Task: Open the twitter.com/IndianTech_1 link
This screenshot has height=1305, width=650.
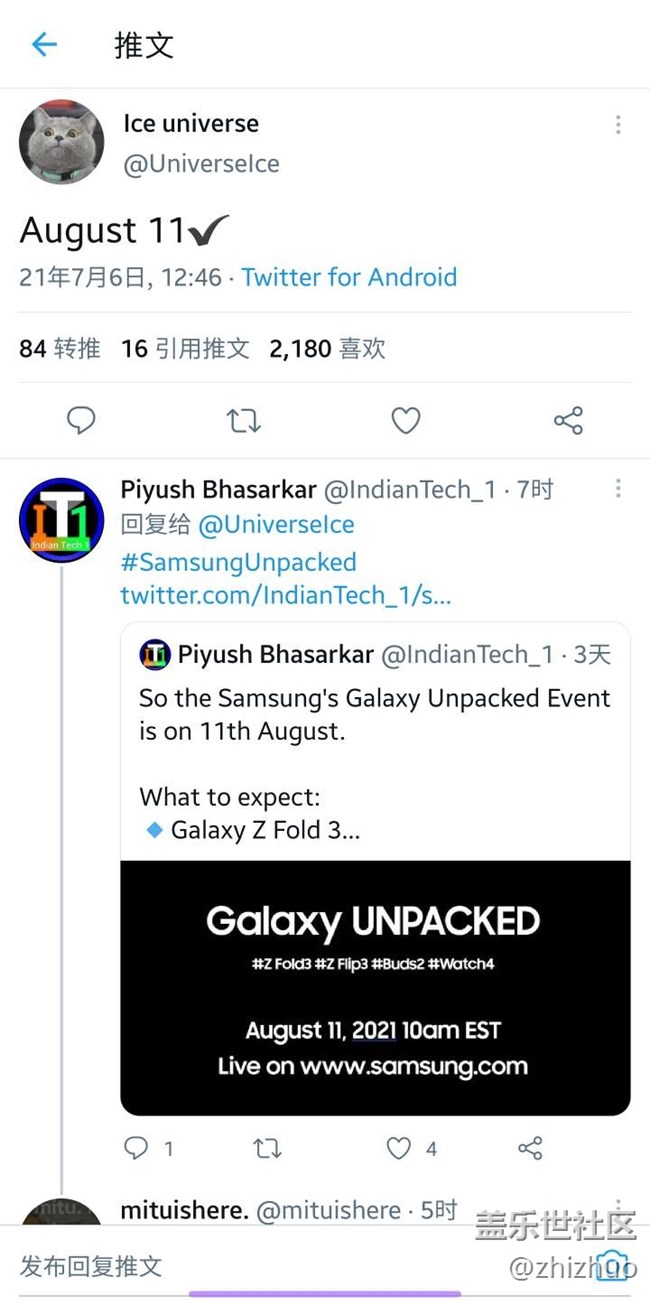Action: (286, 596)
